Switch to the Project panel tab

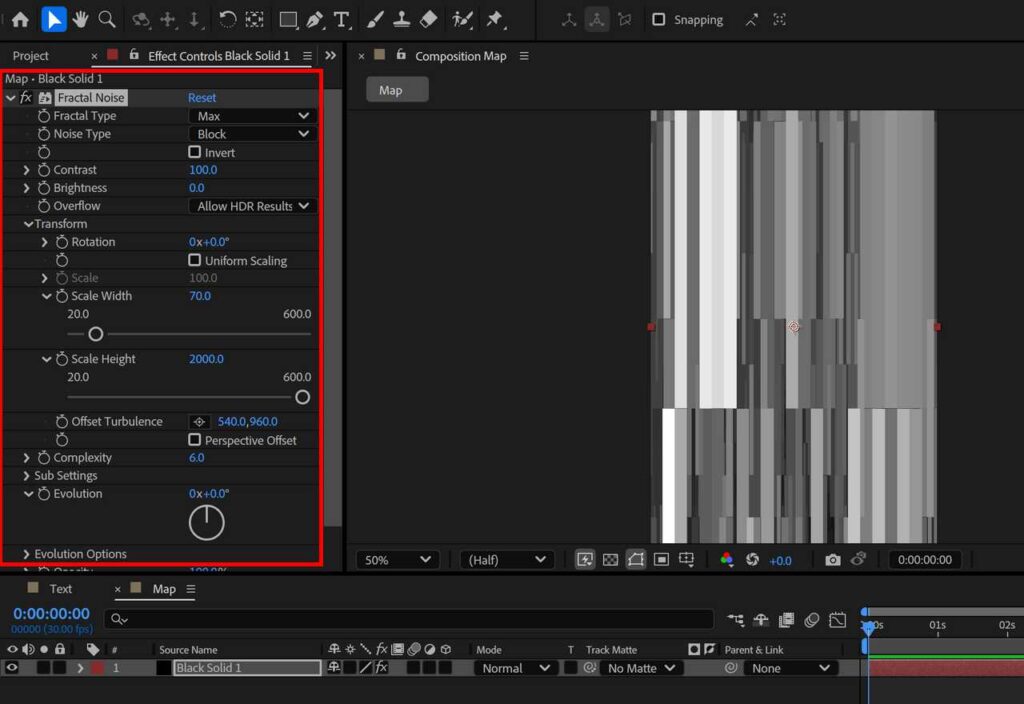tap(31, 56)
